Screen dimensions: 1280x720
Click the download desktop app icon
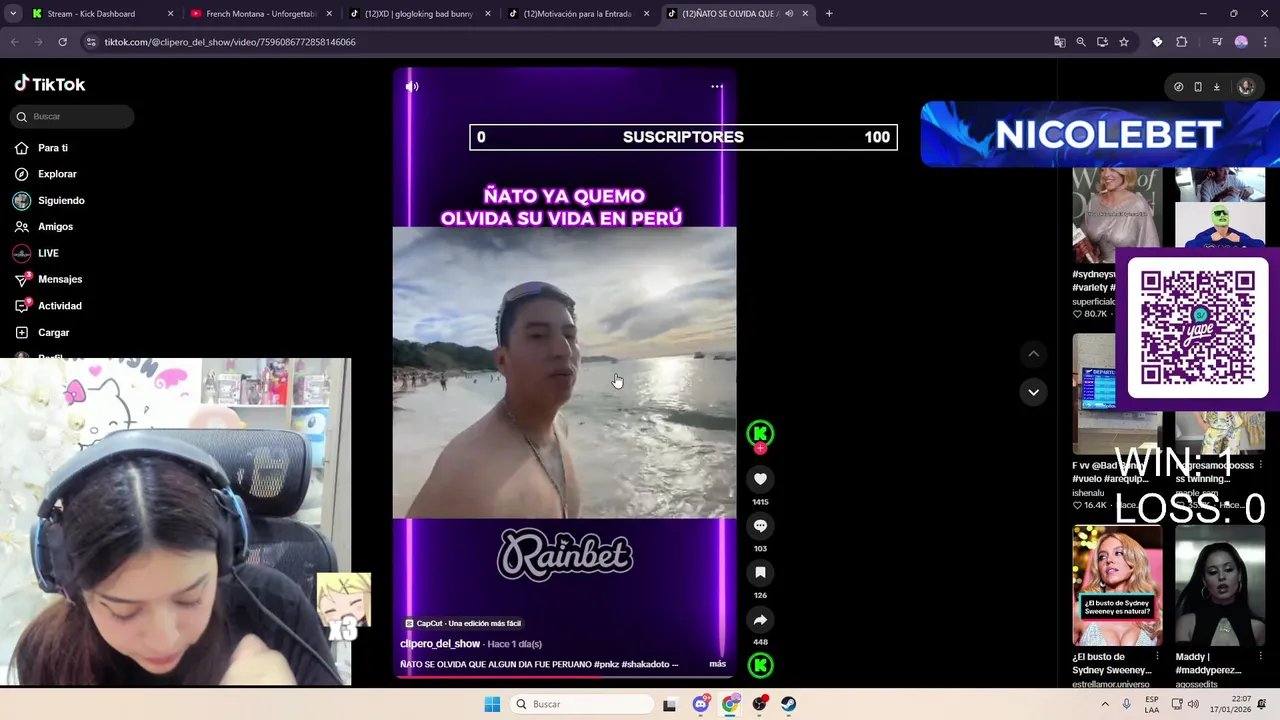pyautogui.click(x=1217, y=87)
